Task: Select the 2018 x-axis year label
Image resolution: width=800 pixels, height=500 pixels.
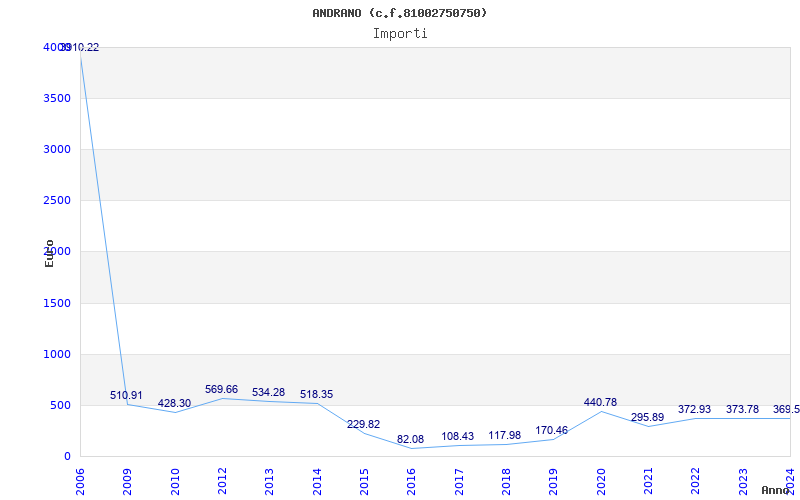Action: [x=506, y=482]
